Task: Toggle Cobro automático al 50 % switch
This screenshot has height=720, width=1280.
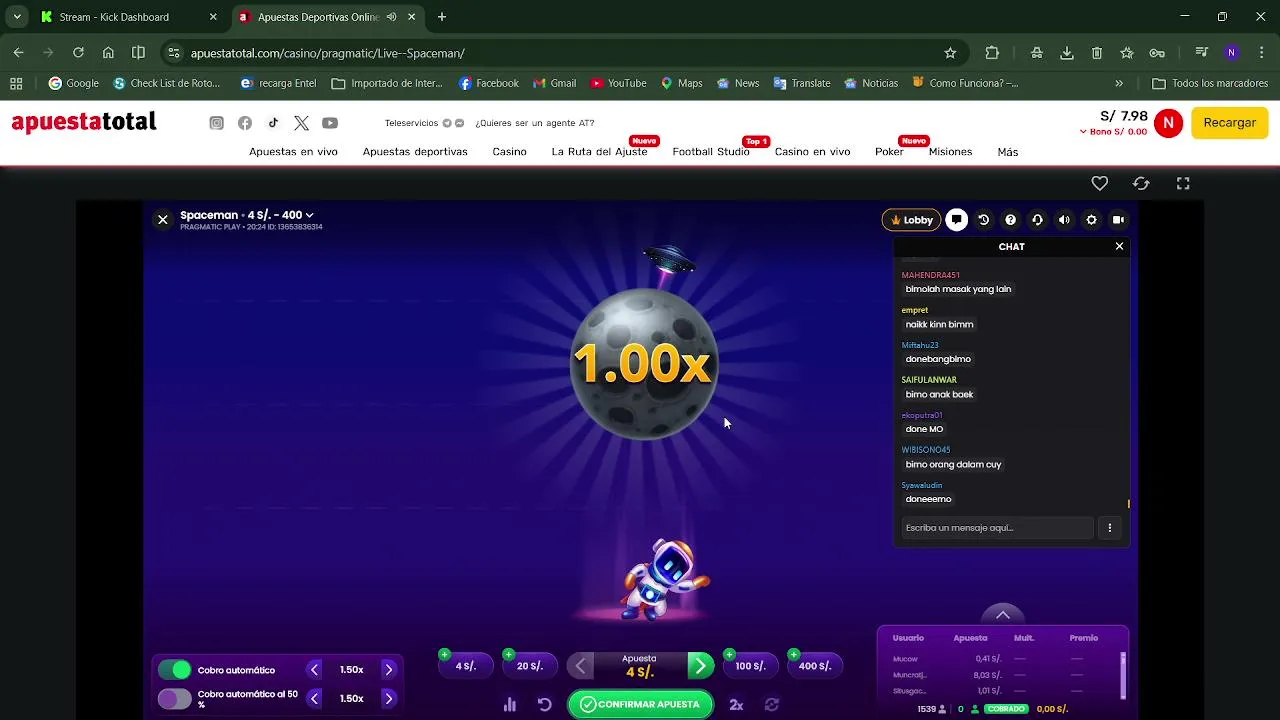Action: (x=174, y=699)
